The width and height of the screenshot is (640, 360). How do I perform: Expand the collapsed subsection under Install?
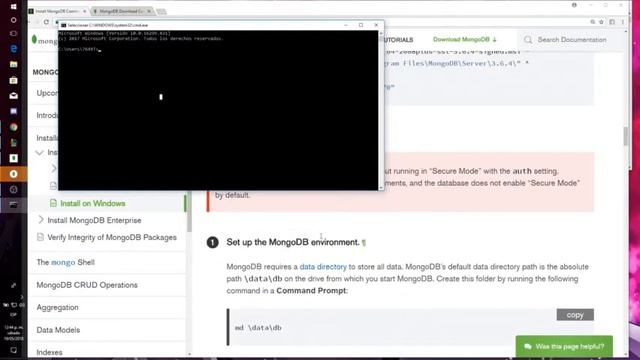54,168
